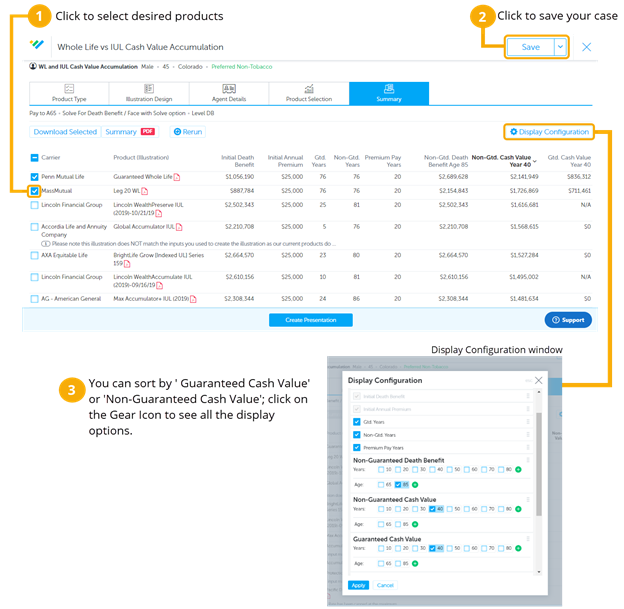Open the Illustration Design tab
This screenshot has width=624, height=609.
pos(149,94)
